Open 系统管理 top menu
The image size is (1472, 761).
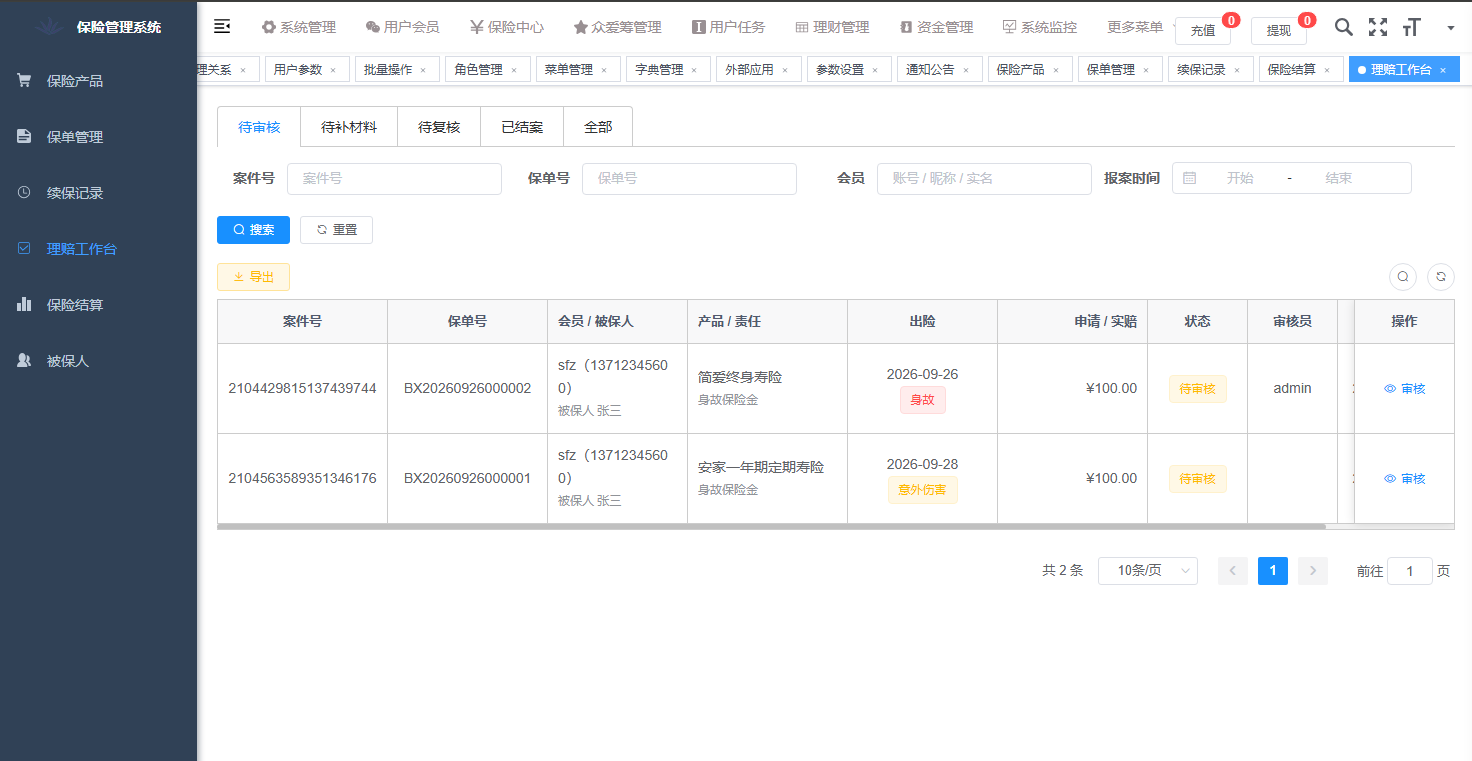pyautogui.click(x=298, y=27)
